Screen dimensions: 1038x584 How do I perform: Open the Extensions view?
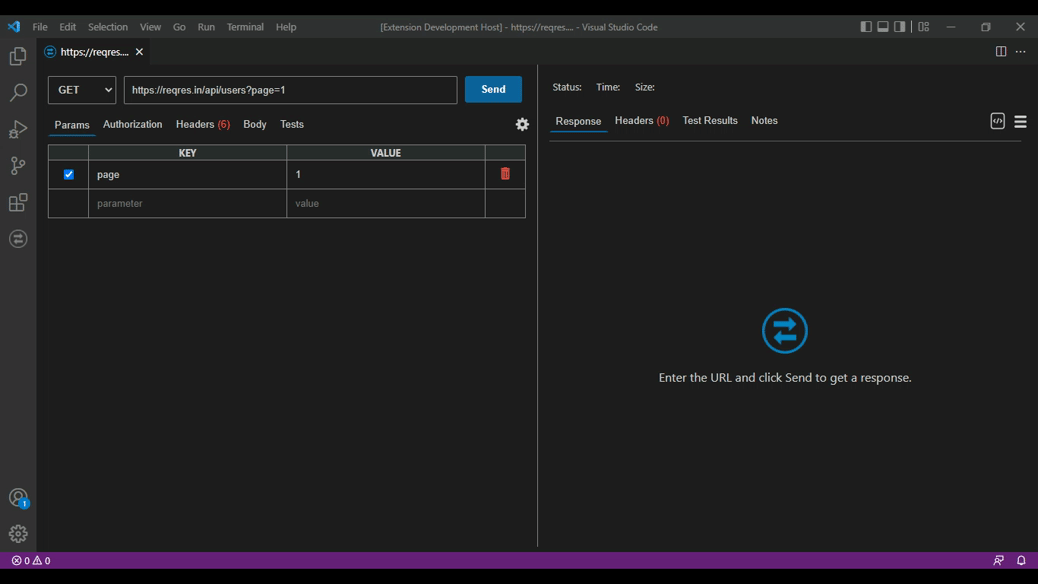pyautogui.click(x=18, y=203)
